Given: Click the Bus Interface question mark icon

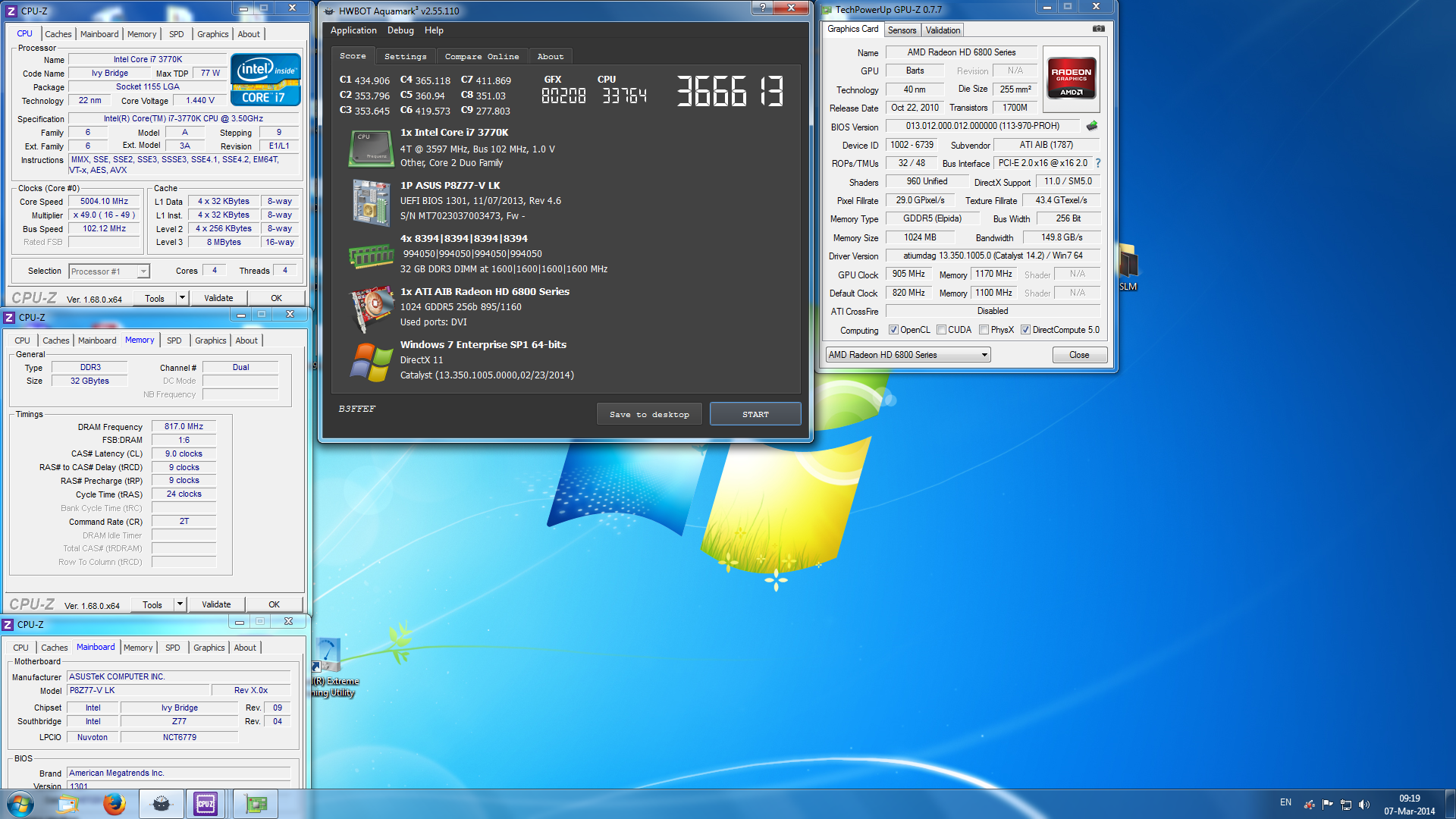Looking at the screenshot, I should (x=1097, y=163).
